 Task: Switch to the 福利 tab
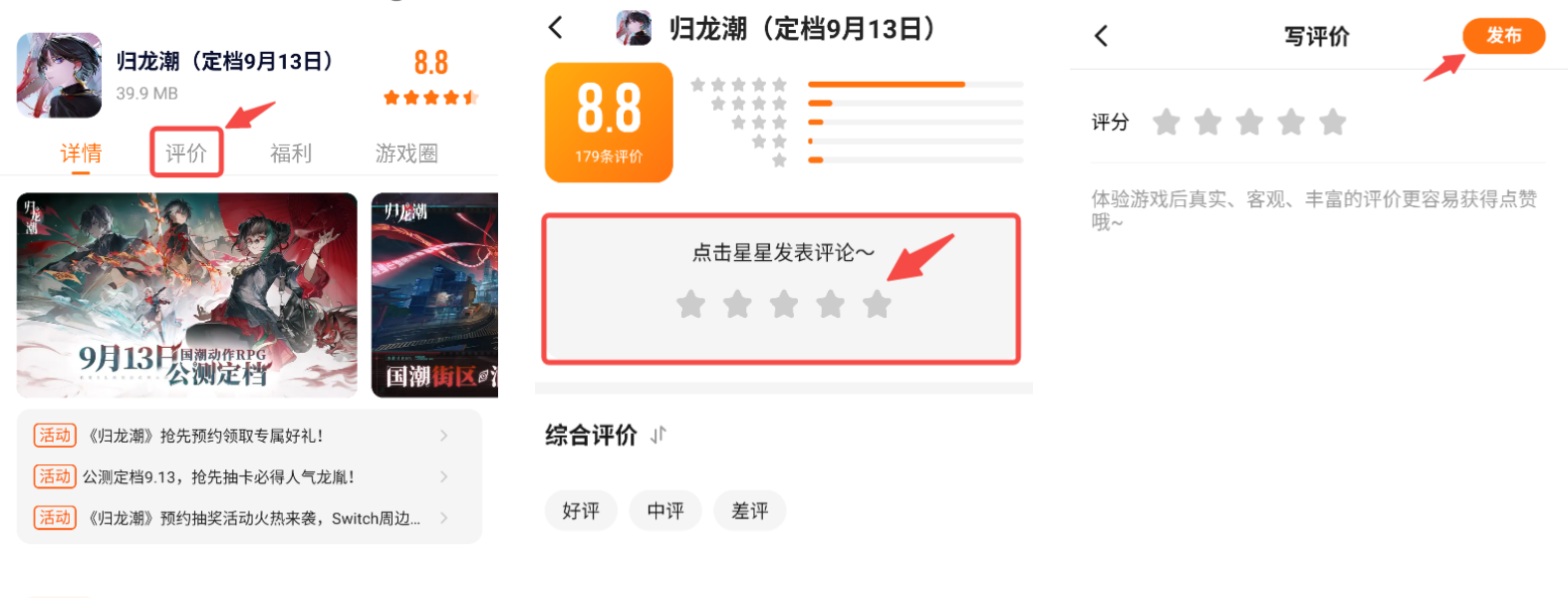pyautogui.click(x=291, y=152)
